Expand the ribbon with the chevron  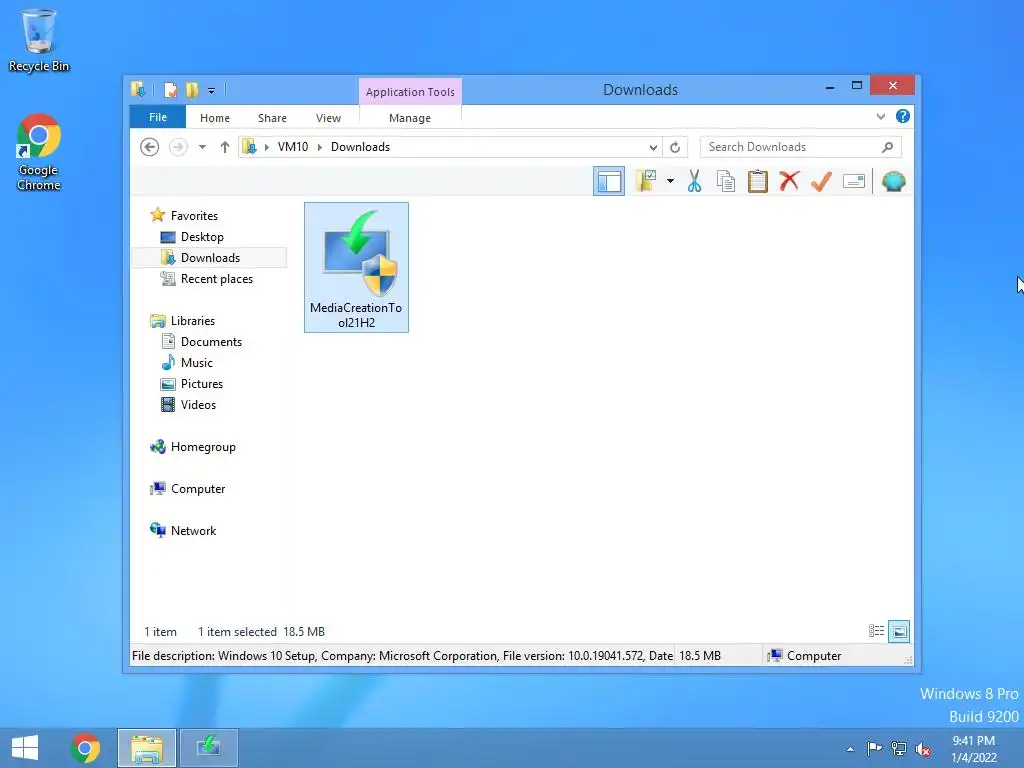pyautogui.click(x=881, y=117)
